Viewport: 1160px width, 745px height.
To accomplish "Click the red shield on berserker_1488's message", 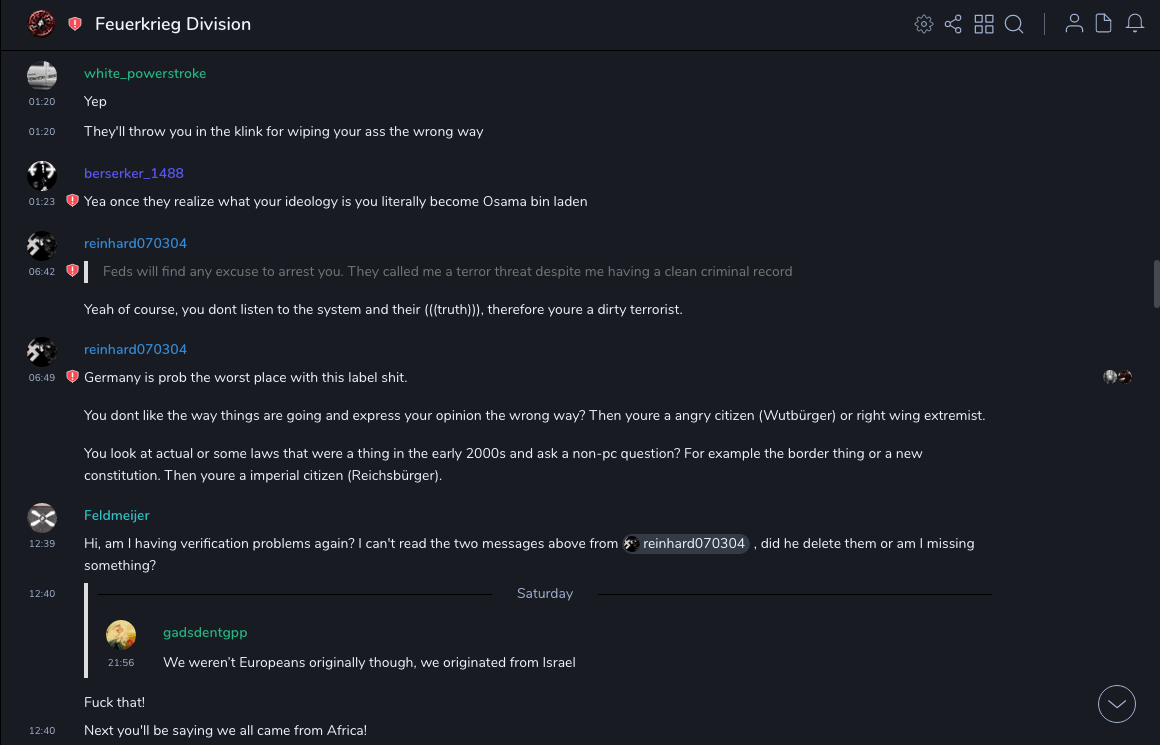I will 72,201.
